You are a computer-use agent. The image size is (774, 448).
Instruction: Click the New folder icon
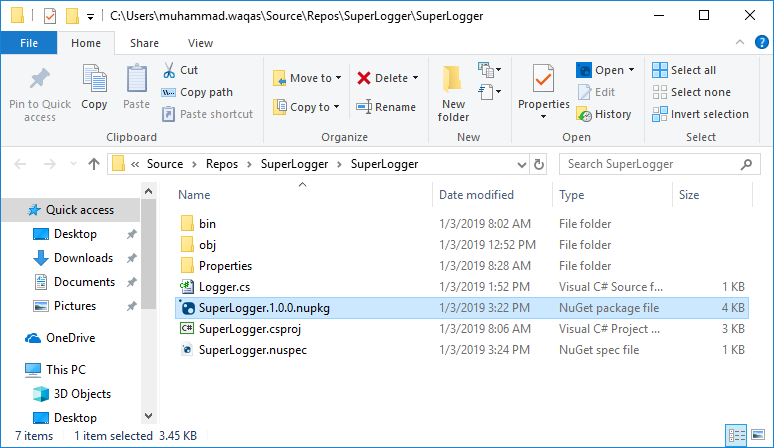click(452, 78)
